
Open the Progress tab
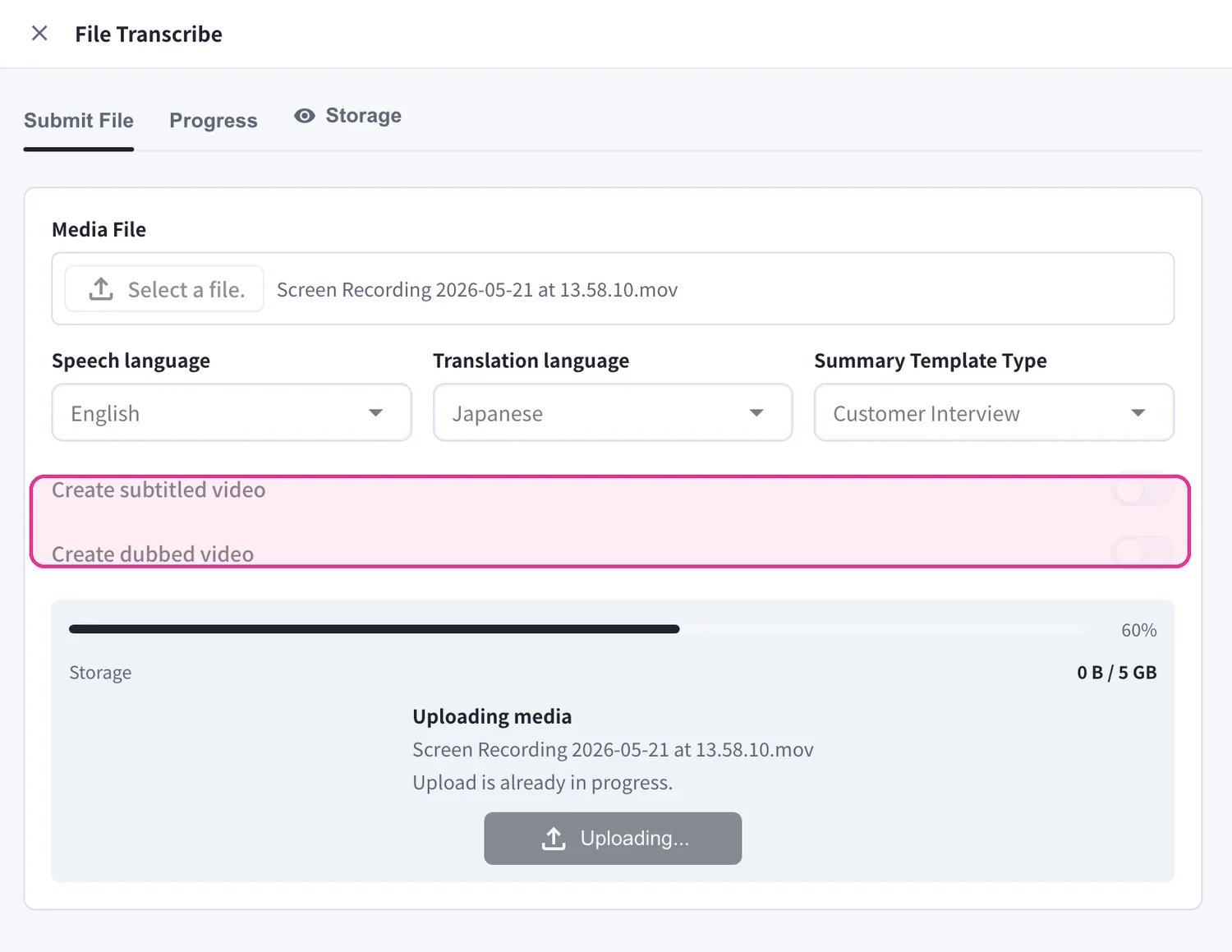[x=214, y=121]
